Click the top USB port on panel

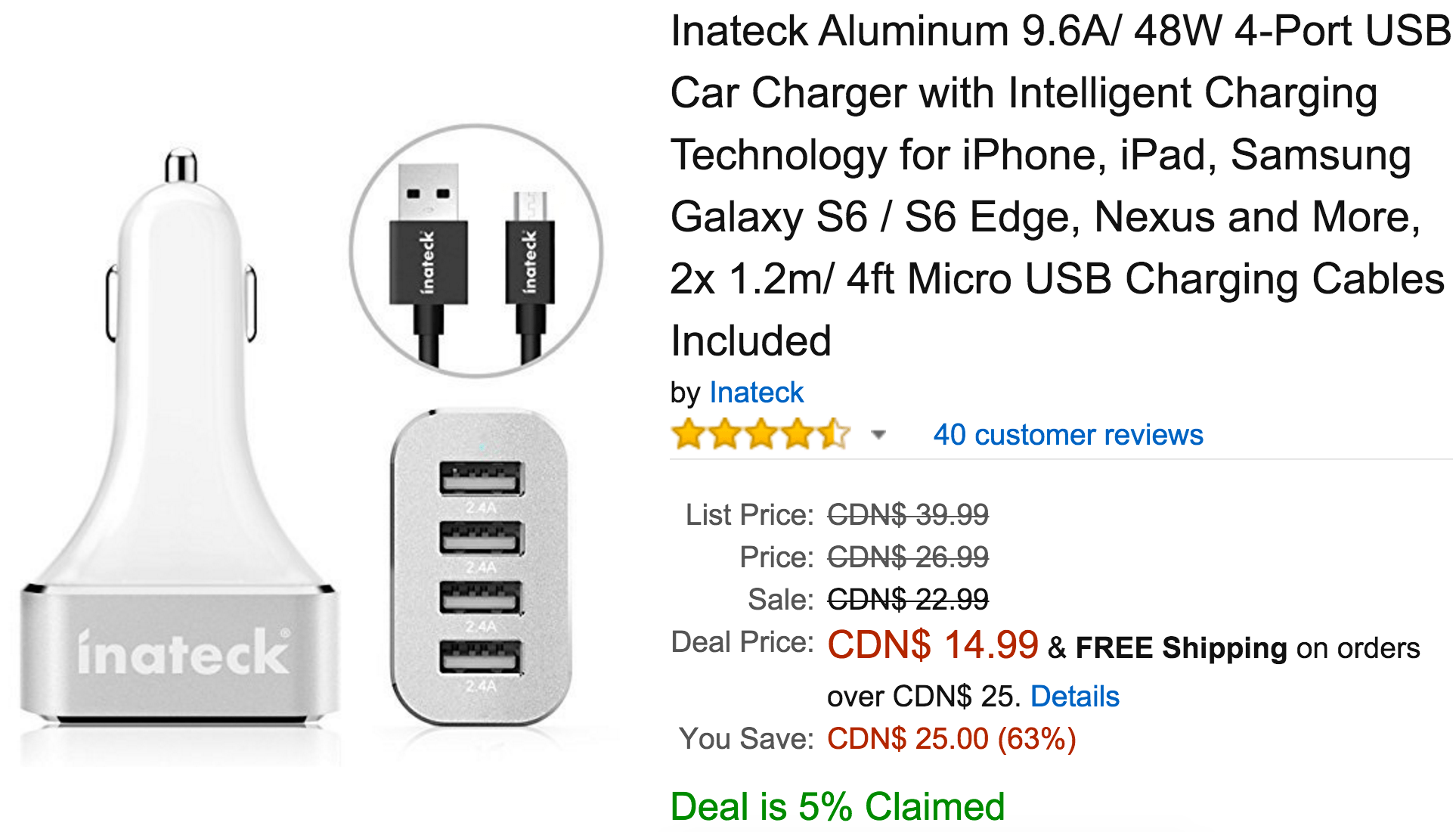coord(482,478)
